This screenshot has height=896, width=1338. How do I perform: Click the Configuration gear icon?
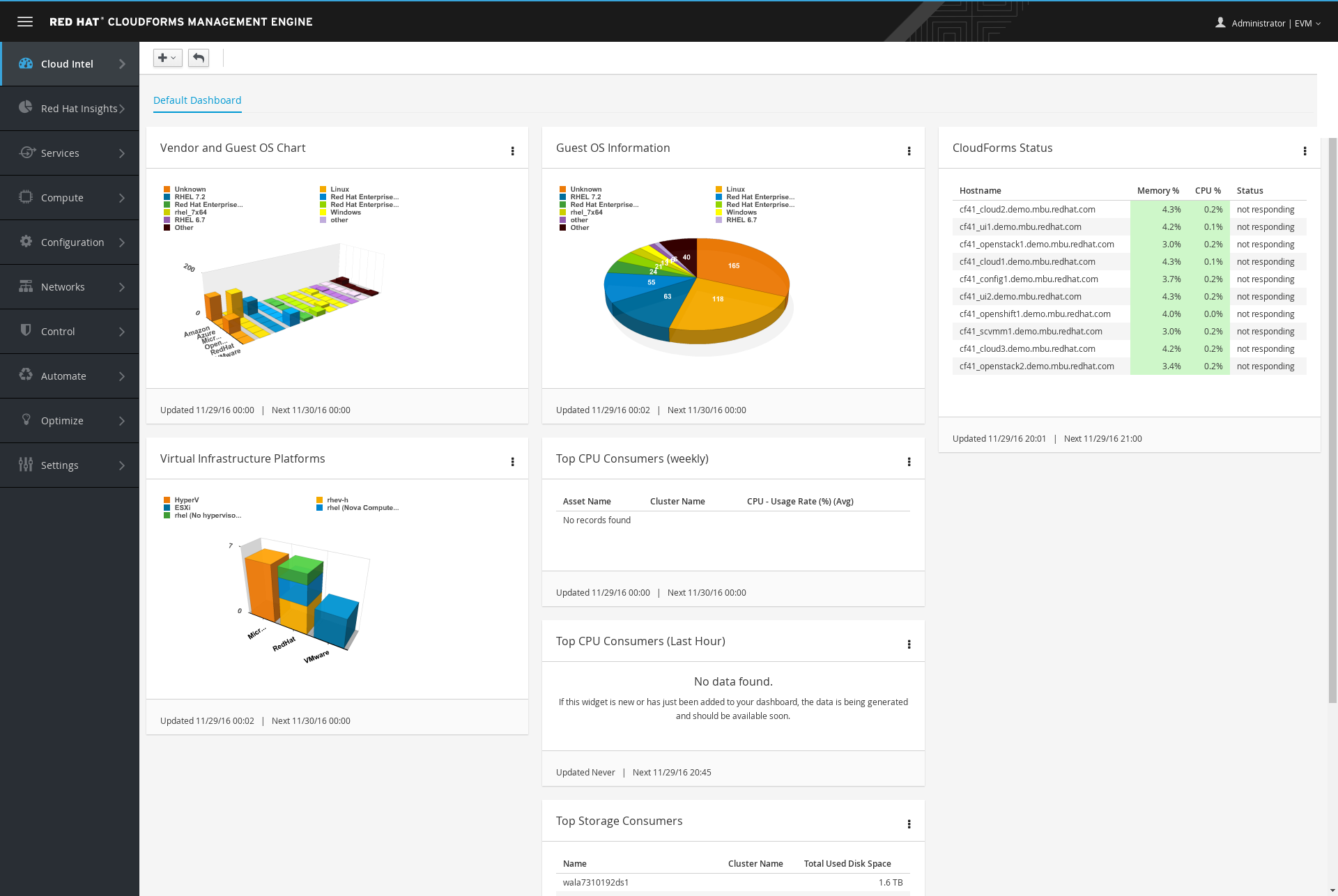[26, 241]
